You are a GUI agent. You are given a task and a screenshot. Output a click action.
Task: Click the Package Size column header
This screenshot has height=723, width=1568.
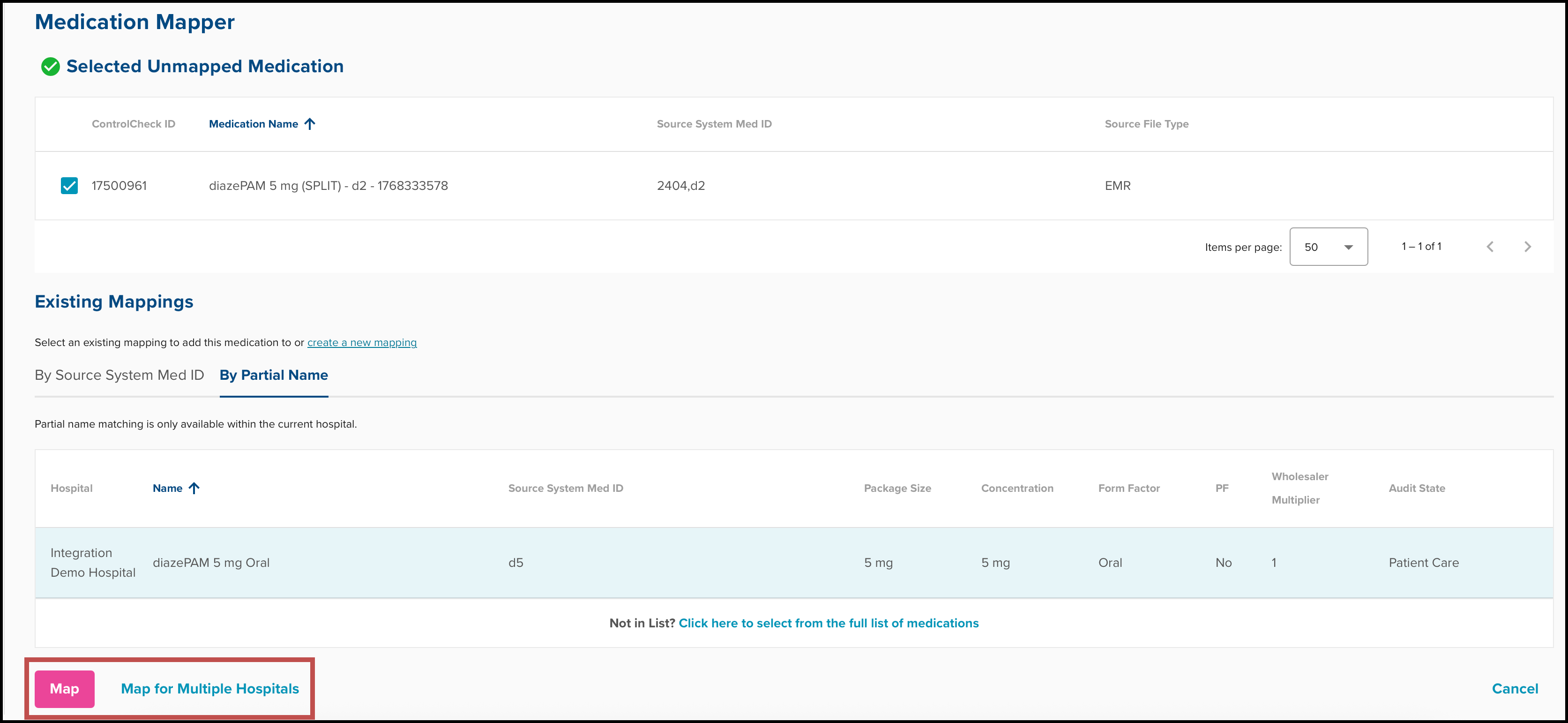[897, 489]
